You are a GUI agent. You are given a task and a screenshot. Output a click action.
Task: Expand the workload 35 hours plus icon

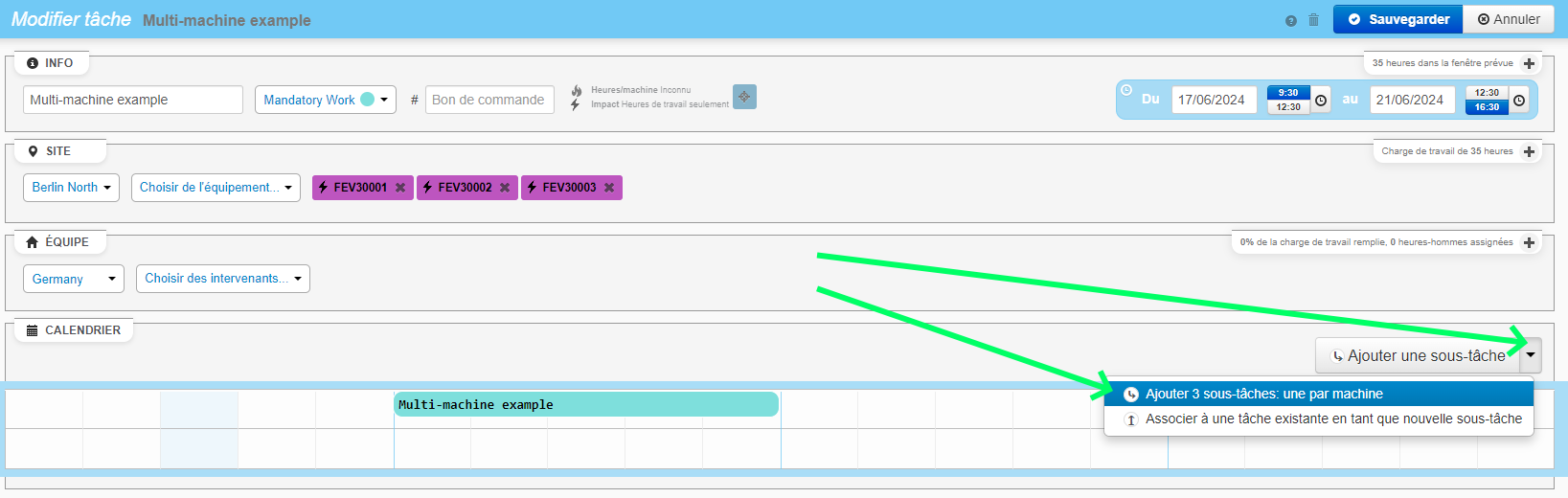pos(1529,151)
